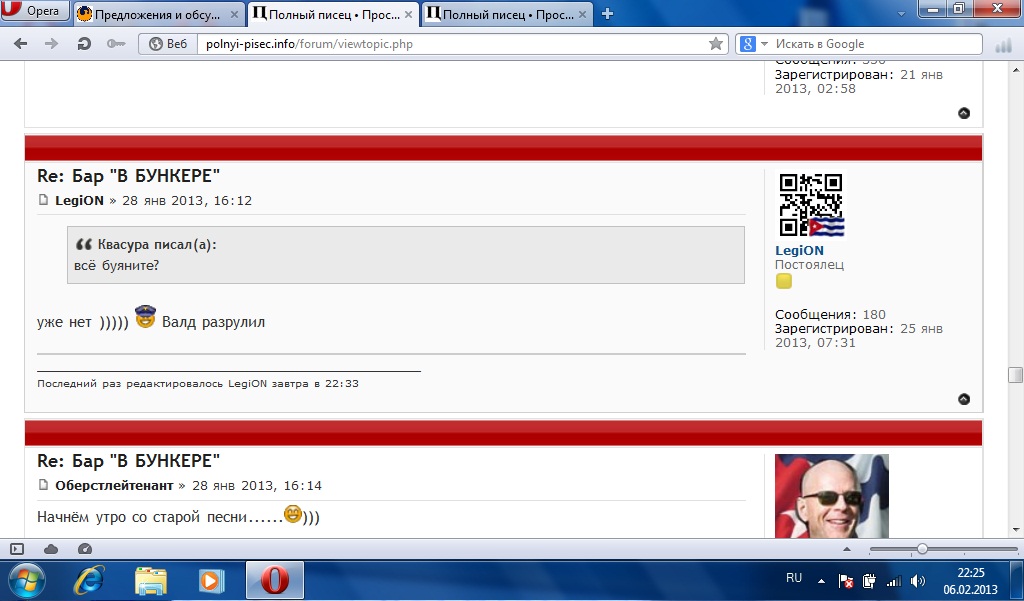Click the Веб site badge in address bar
Viewport: 1024px width, 601px height.
pos(168,44)
